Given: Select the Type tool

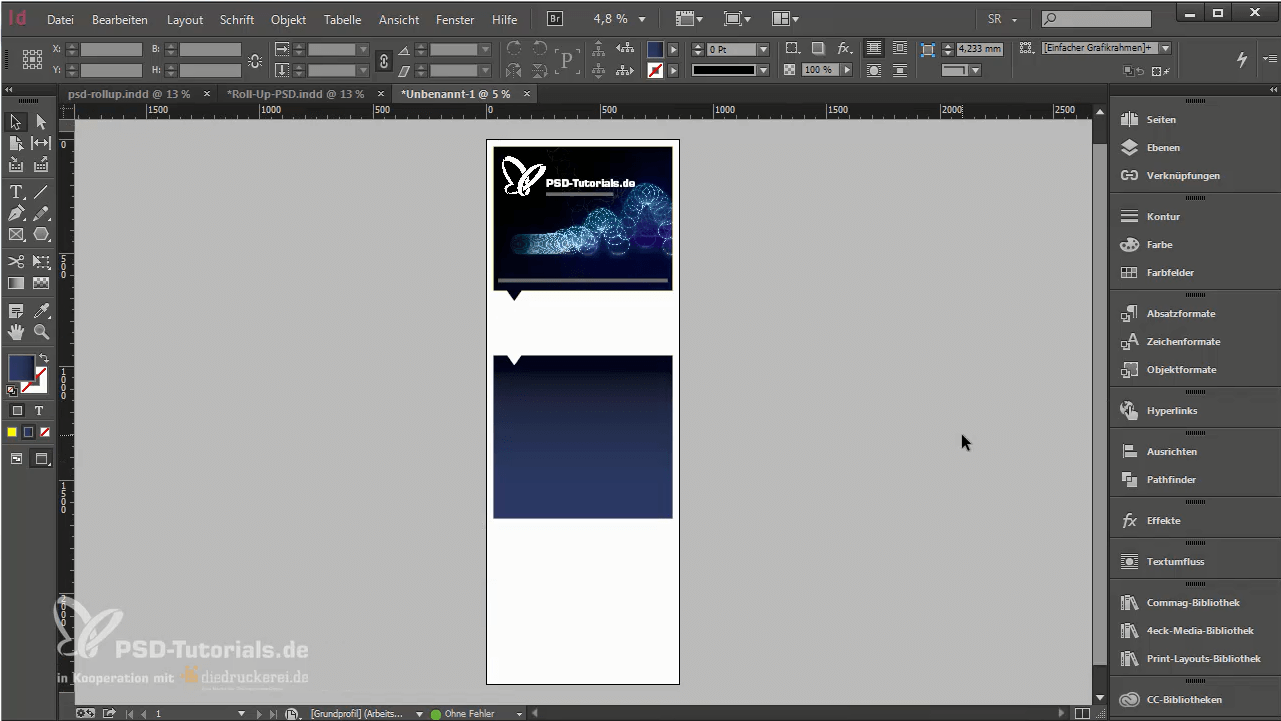Looking at the screenshot, I should point(16,192).
